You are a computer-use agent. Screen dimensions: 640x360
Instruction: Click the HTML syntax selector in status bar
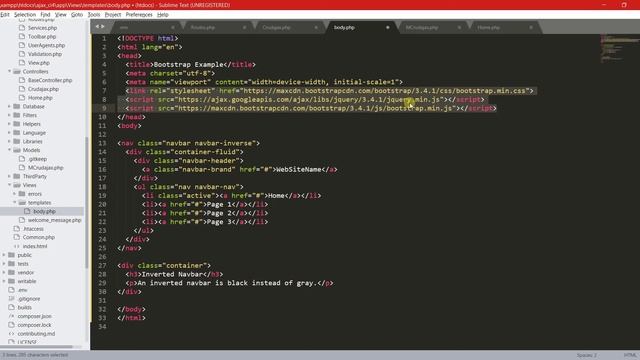point(629,355)
